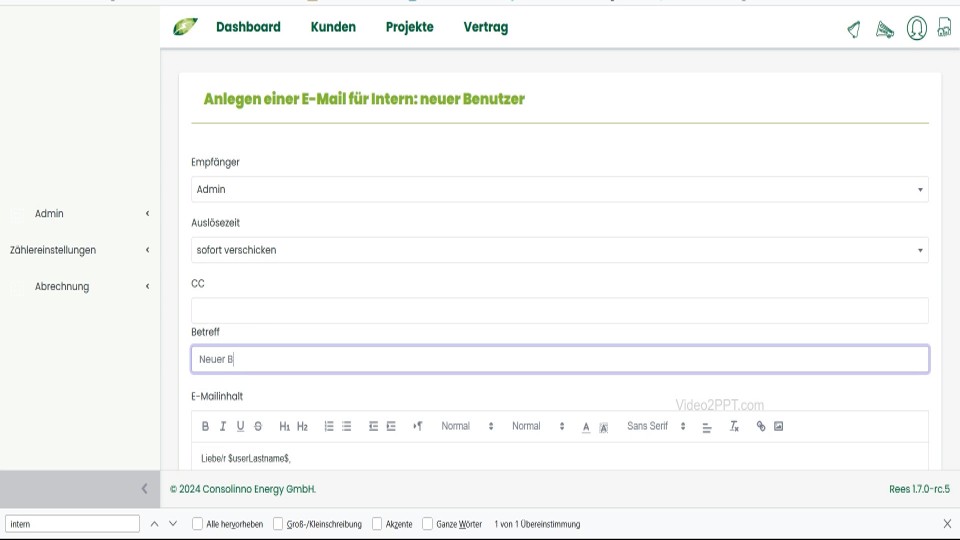
Task: Insert a bulleted list
Action: pos(347,426)
